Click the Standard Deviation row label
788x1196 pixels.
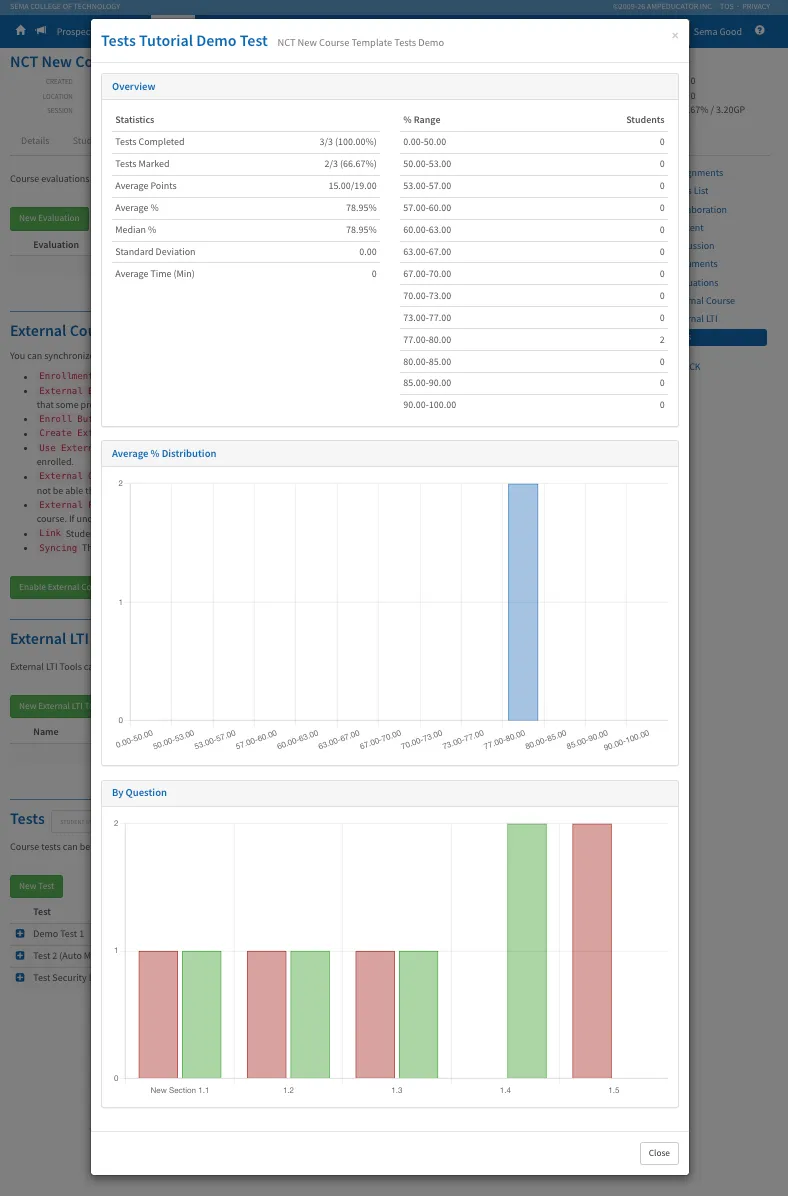(155, 252)
